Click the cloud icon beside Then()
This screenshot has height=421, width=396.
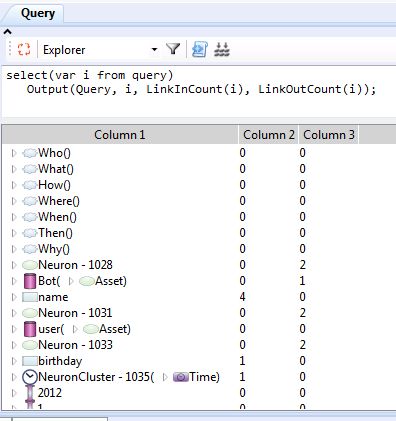30,233
